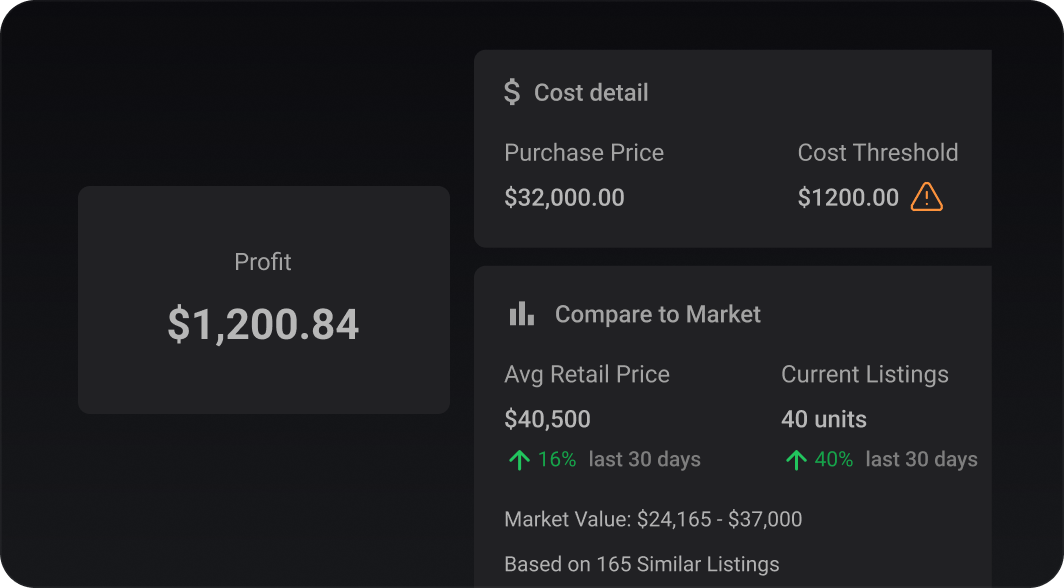Select the $1200.00 threshold value
Image resolution: width=1064 pixels, height=588 pixels.
(x=848, y=197)
